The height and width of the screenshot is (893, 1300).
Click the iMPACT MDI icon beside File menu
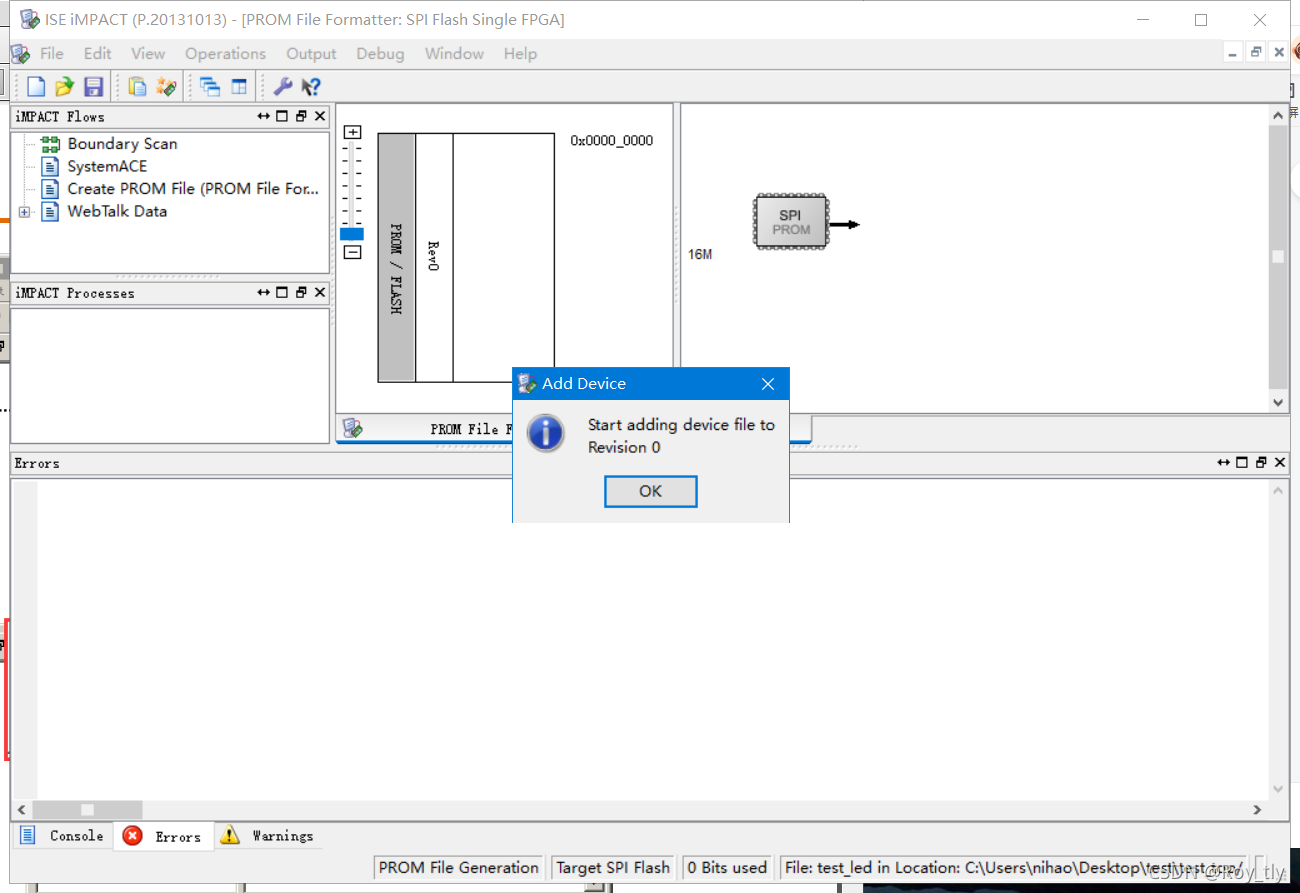20,54
